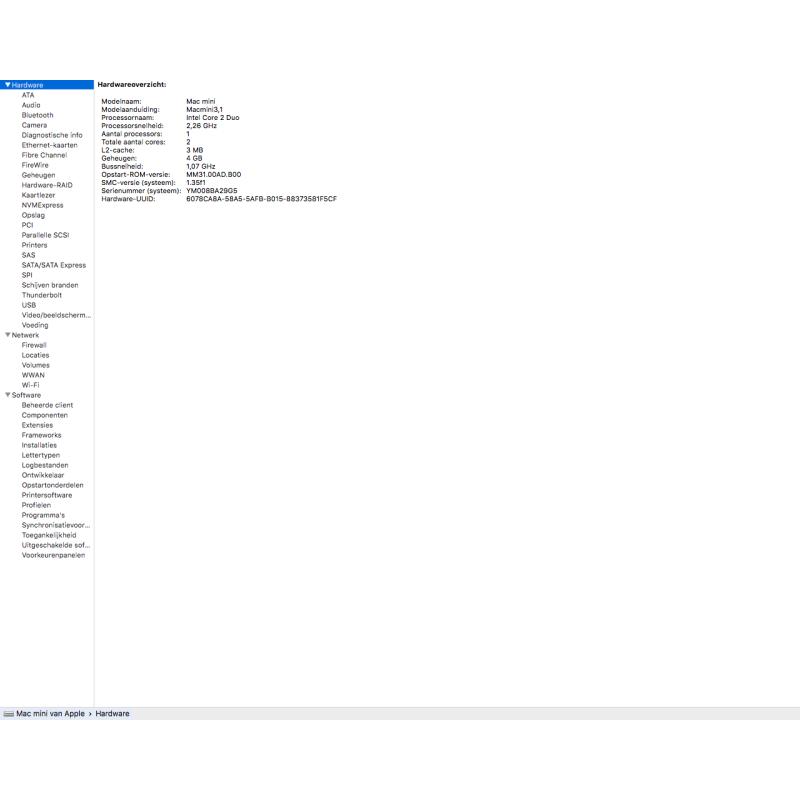
Task: Select Ontwikkelaar in the sidebar
Action: (43, 475)
